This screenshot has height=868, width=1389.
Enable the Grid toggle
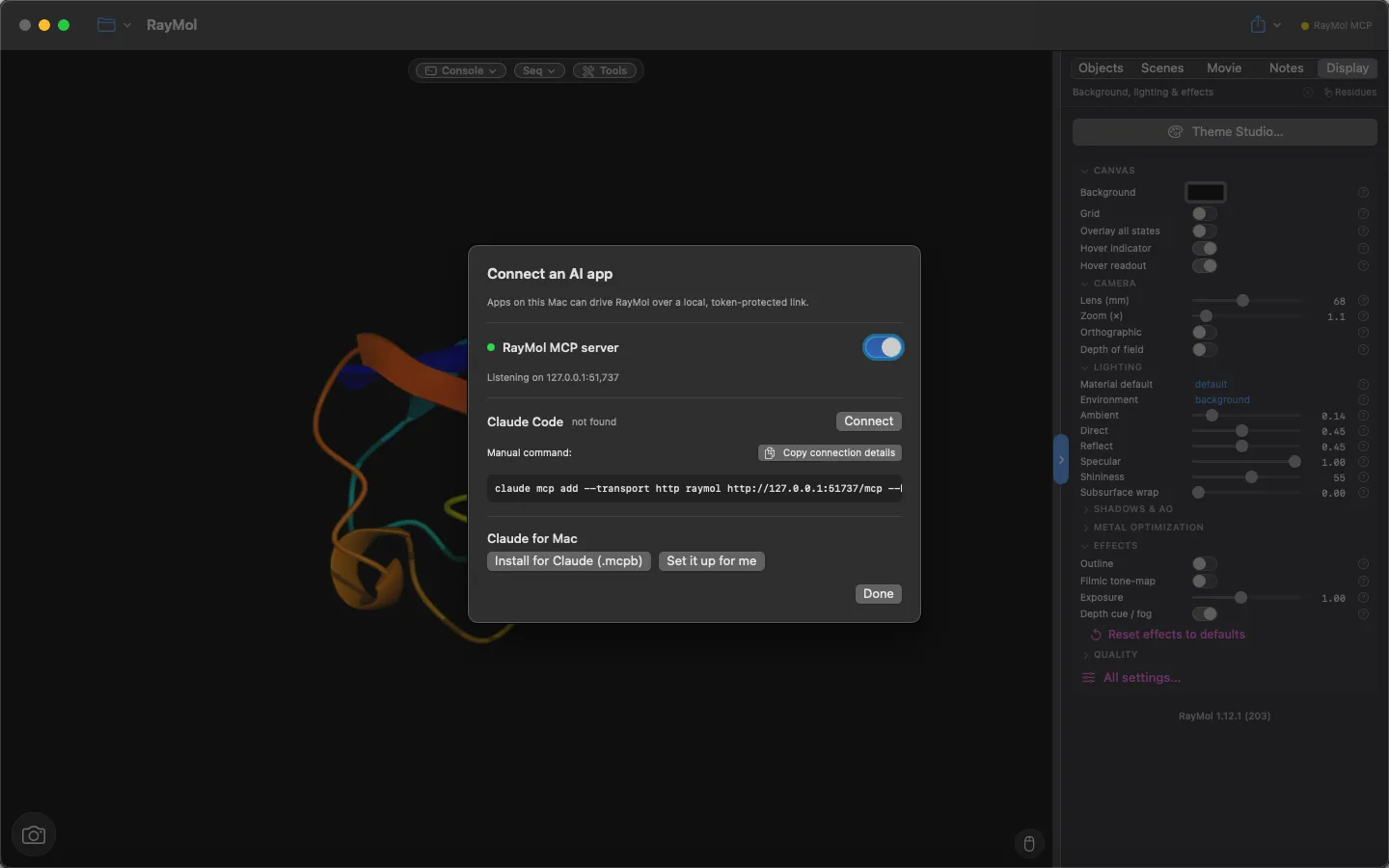(x=1205, y=214)
